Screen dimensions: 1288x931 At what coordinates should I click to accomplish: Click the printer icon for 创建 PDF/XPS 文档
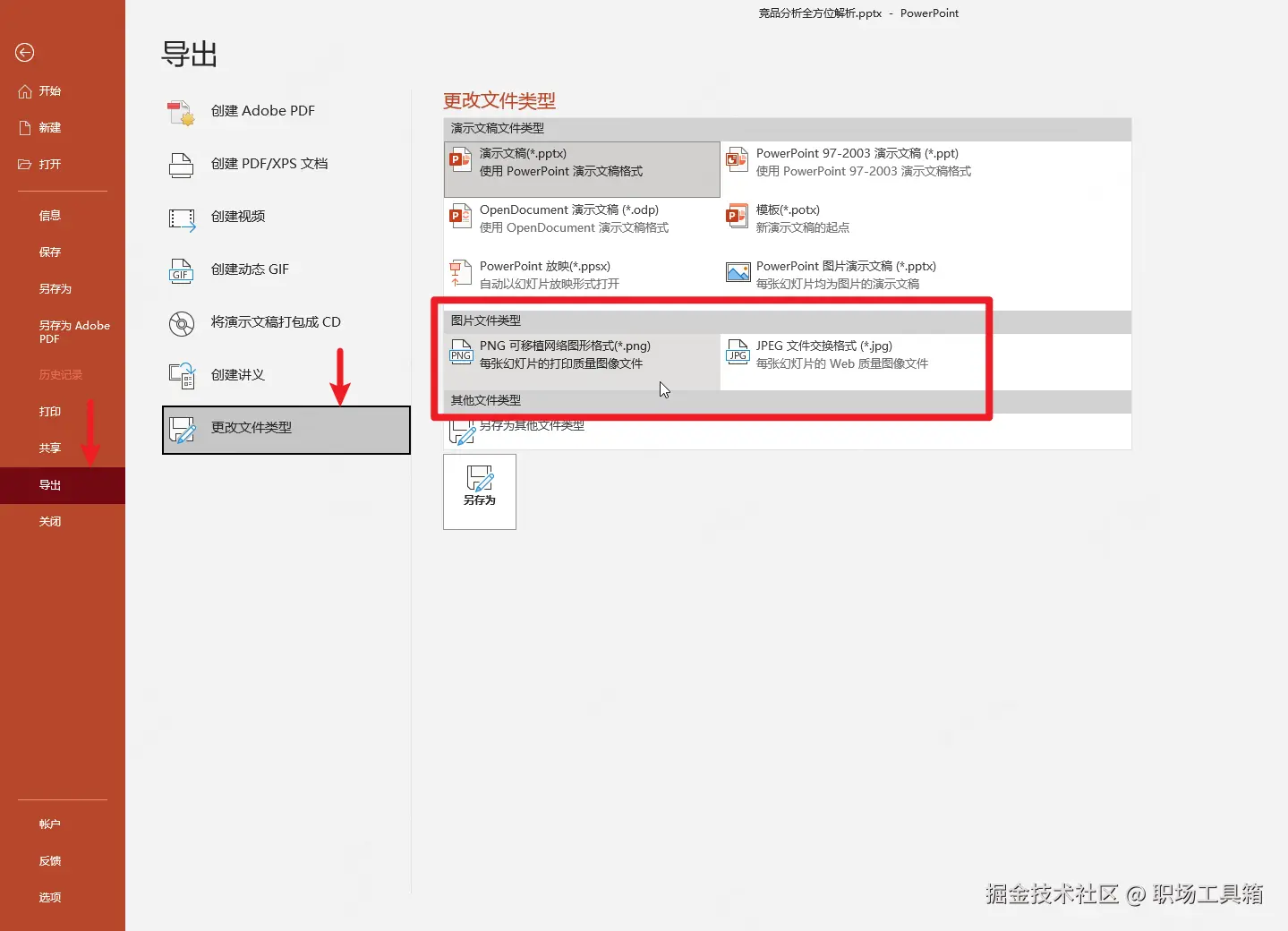pos(181,166)
